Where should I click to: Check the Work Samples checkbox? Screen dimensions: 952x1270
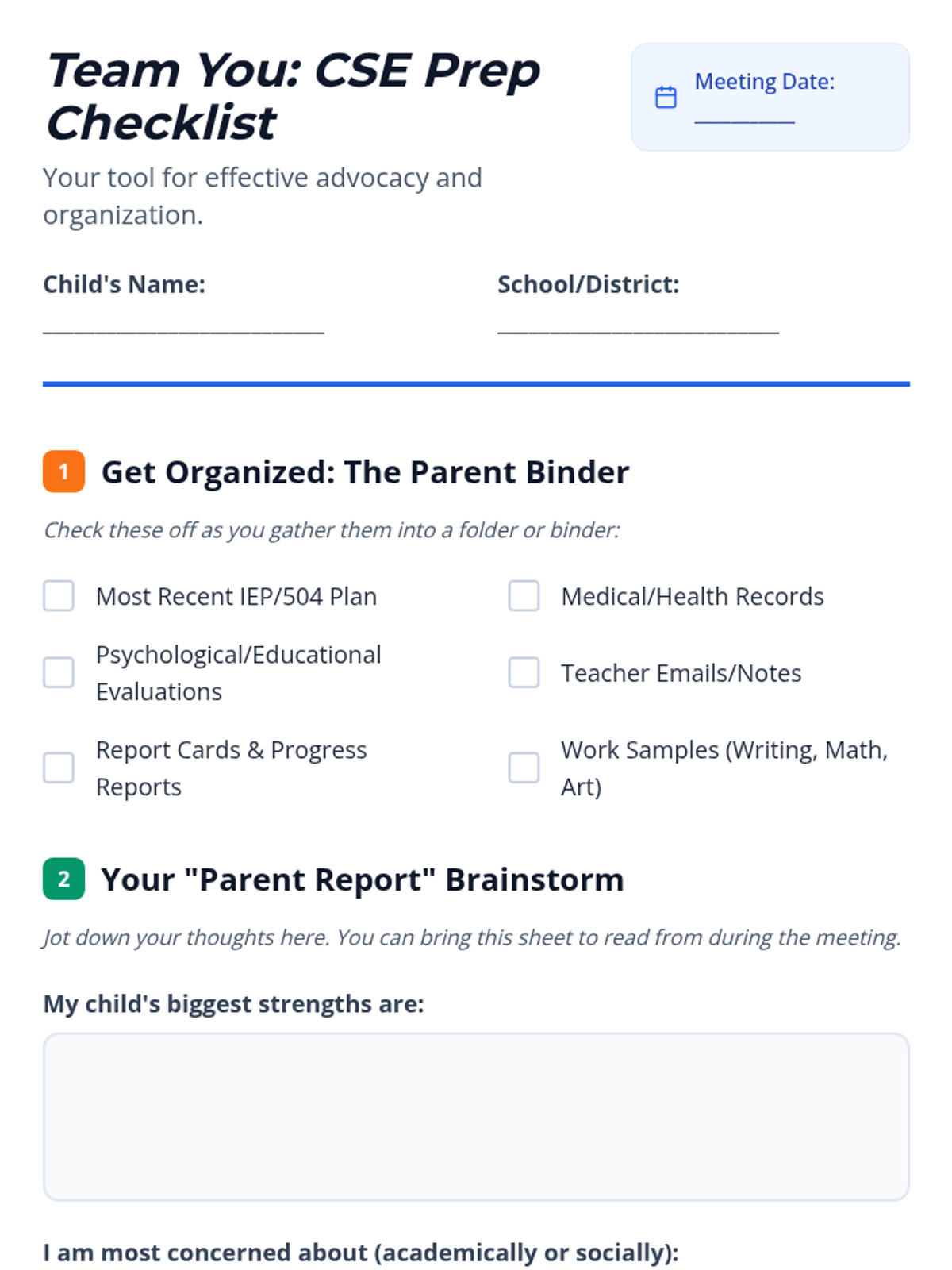click(524, 768)
